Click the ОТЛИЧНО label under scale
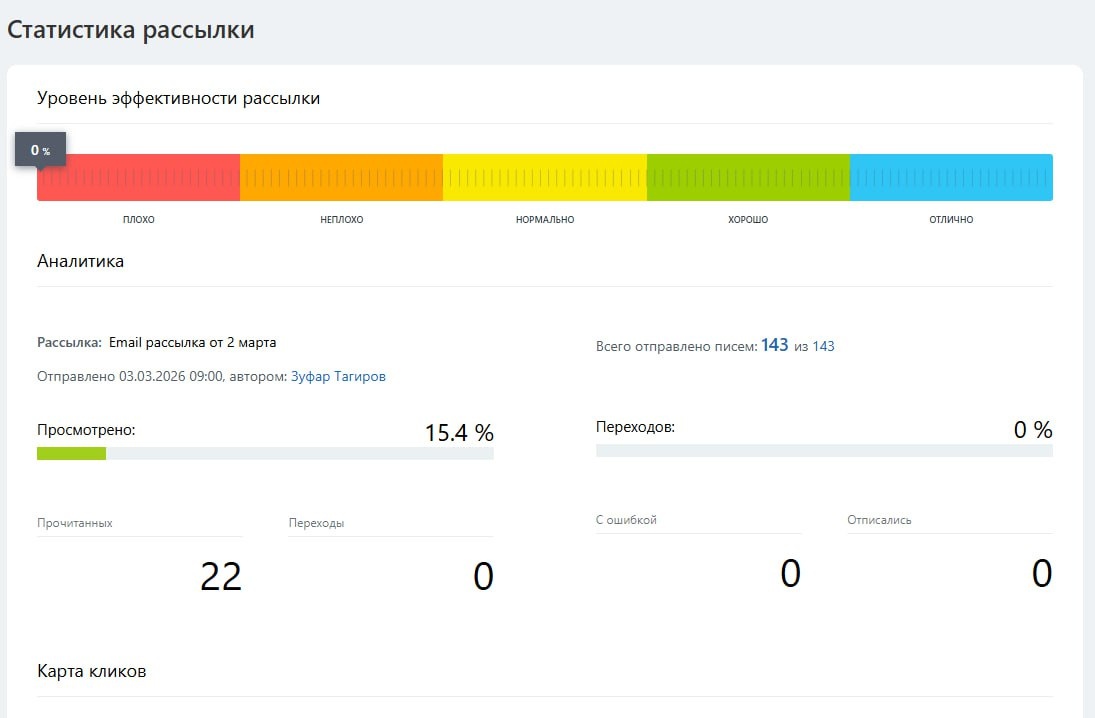Viewport: 1095px width, 718px height. point(951,219)
